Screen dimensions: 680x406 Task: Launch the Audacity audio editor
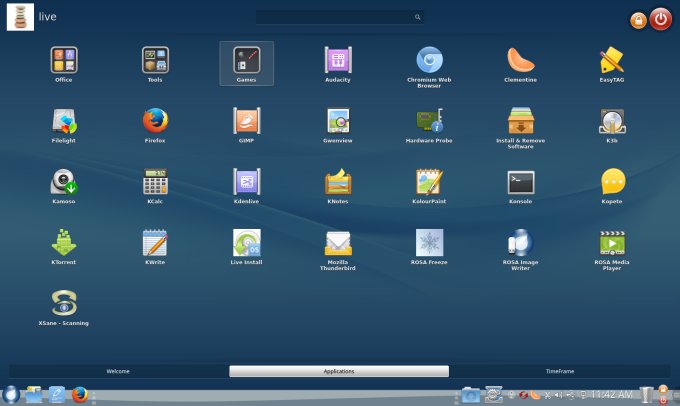(x=338, y=64)
